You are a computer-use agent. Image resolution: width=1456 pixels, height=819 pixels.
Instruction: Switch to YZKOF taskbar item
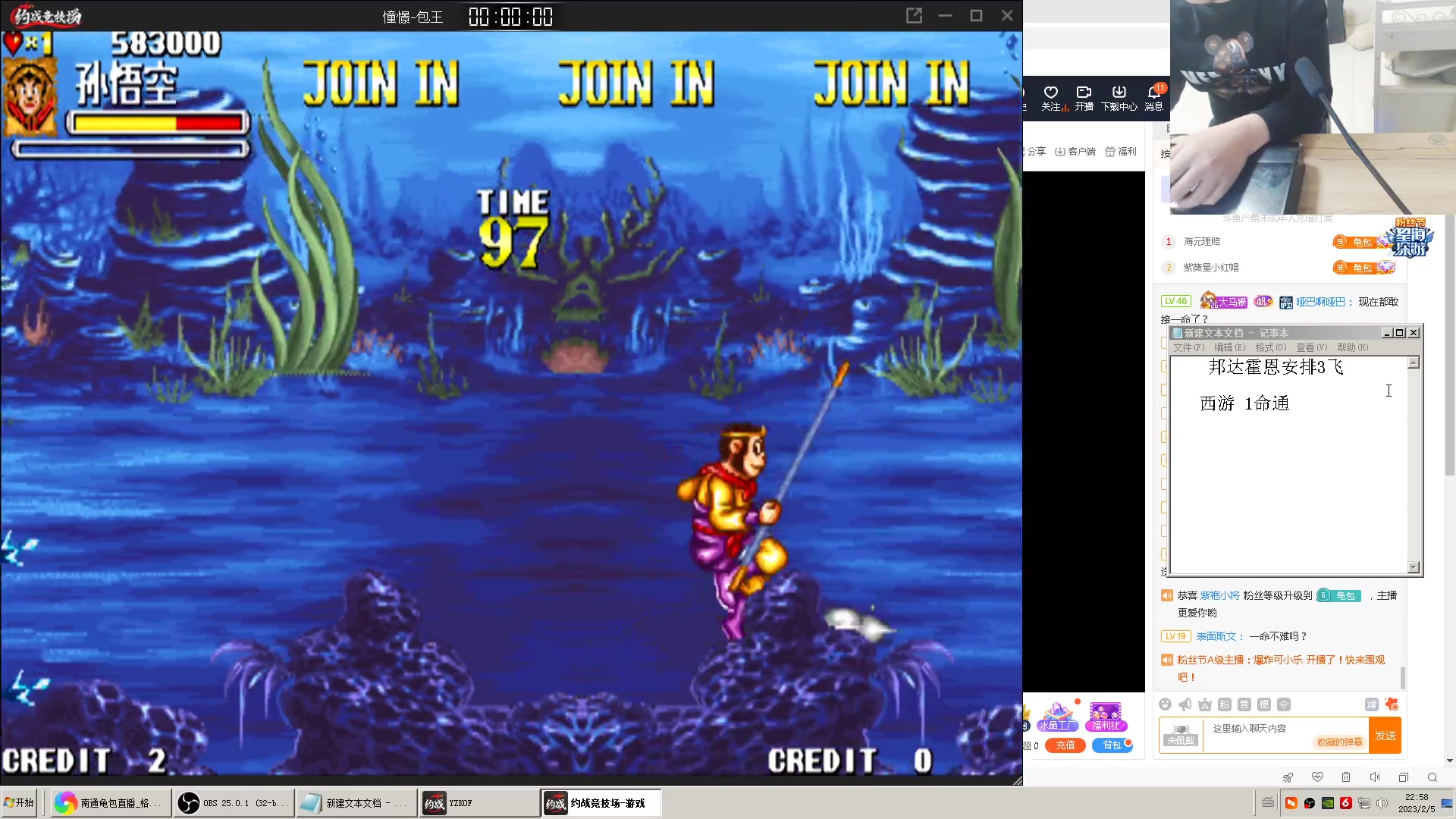click(480, 803)
